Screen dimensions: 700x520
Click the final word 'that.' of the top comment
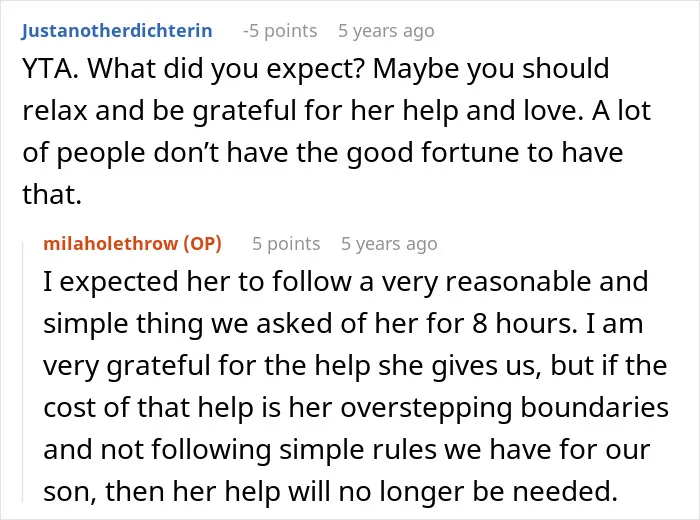[x=52, y=195]
